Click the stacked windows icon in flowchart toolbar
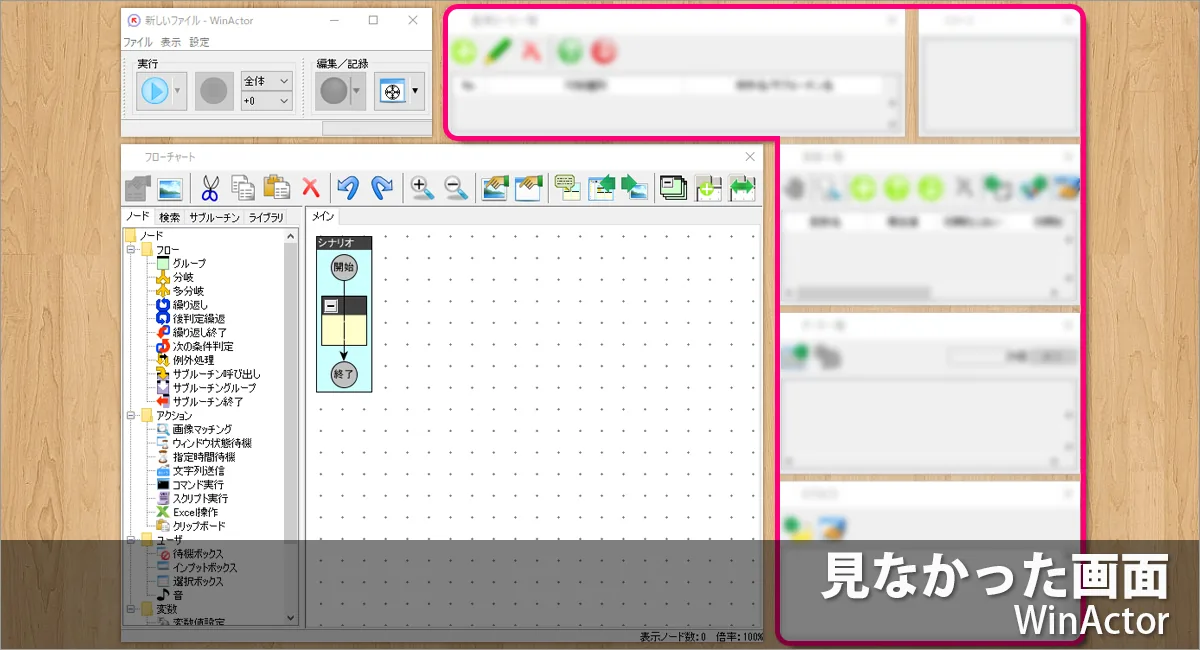Image resolution: width=1200 pixels, height=650 pixels. click(x=674, y=187)
